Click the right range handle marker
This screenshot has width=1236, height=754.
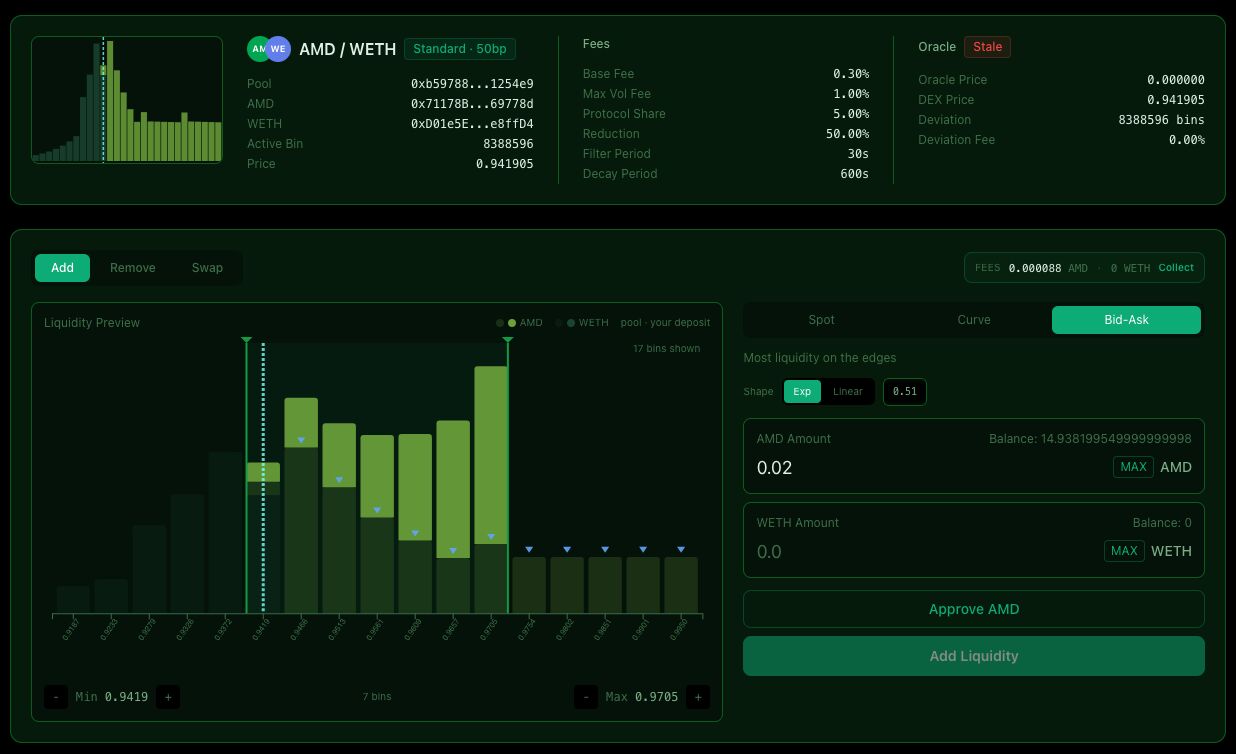(508, 341)
